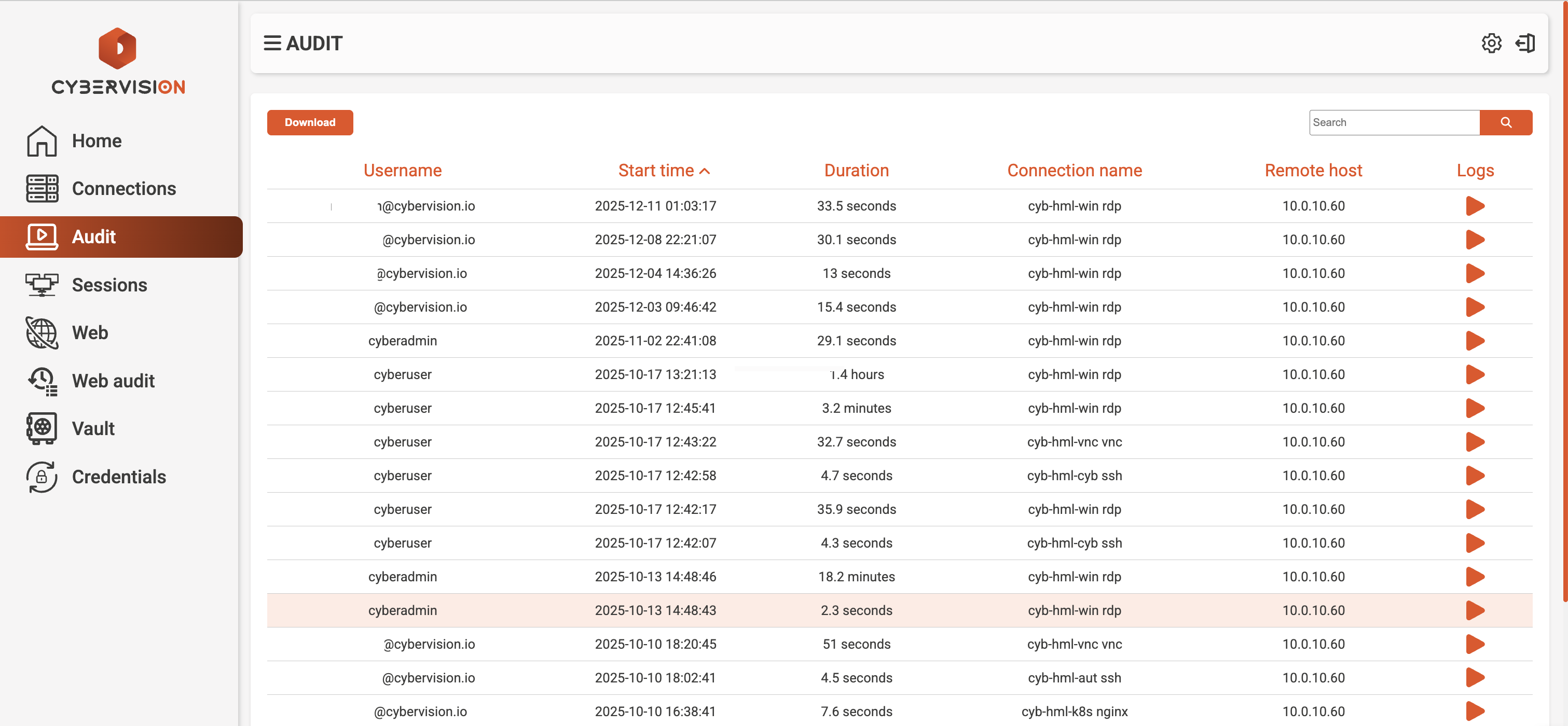Open Connections from the sidebar
Image resolution: width=1568 pixels, height=726 pixels.
123,189
